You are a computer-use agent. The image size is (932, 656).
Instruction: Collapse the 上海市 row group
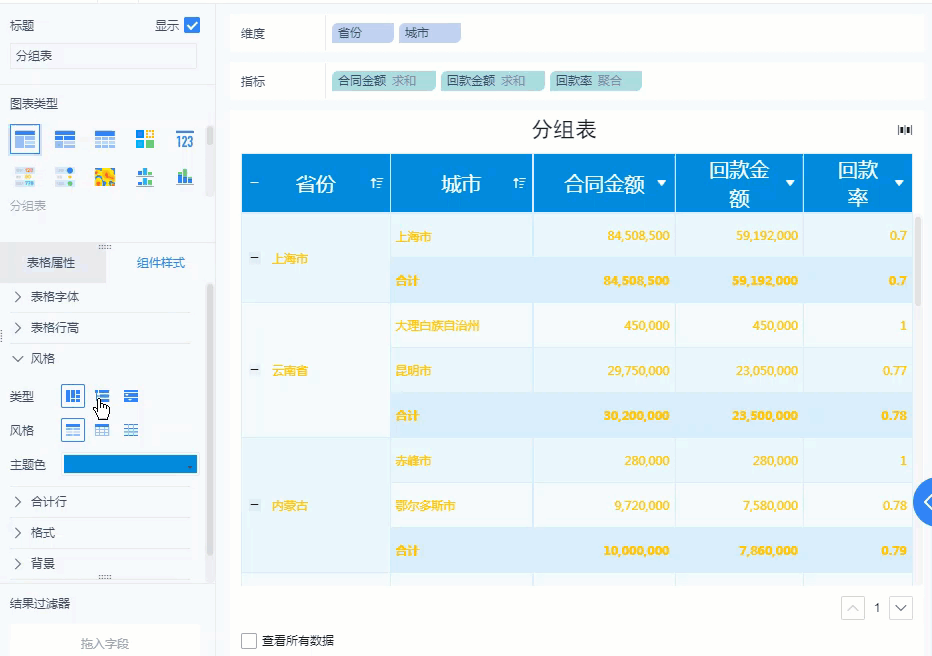pos(254,258)
